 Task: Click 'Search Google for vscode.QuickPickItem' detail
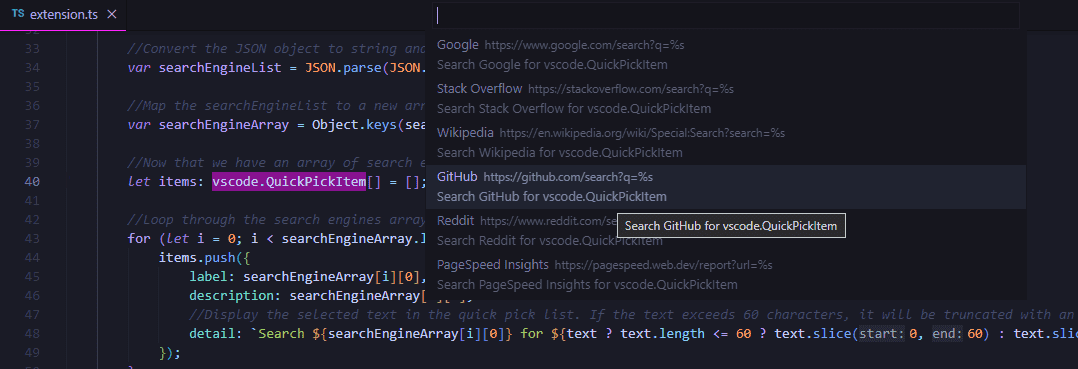(x=552, y=65)
